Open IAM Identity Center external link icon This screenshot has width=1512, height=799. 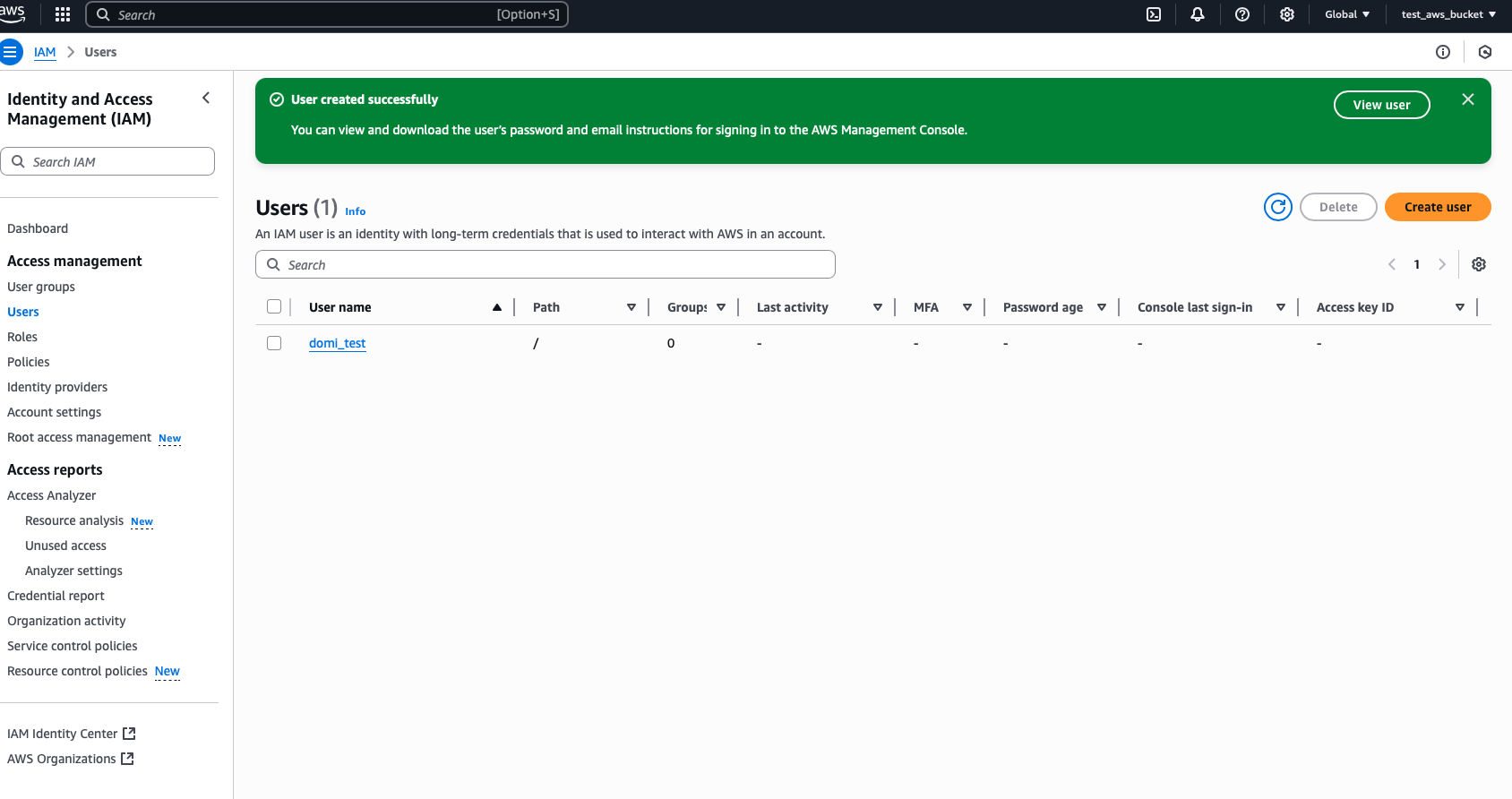pyautogui.click(x=129, y=734)
